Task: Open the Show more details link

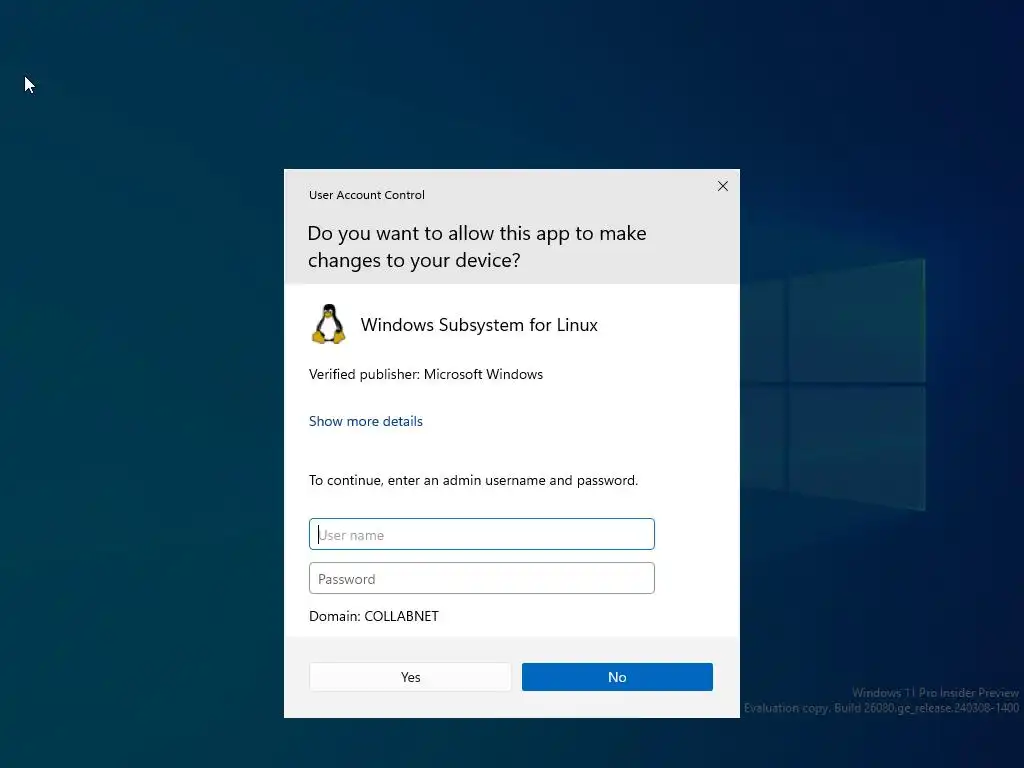Action: pos(366,421)
